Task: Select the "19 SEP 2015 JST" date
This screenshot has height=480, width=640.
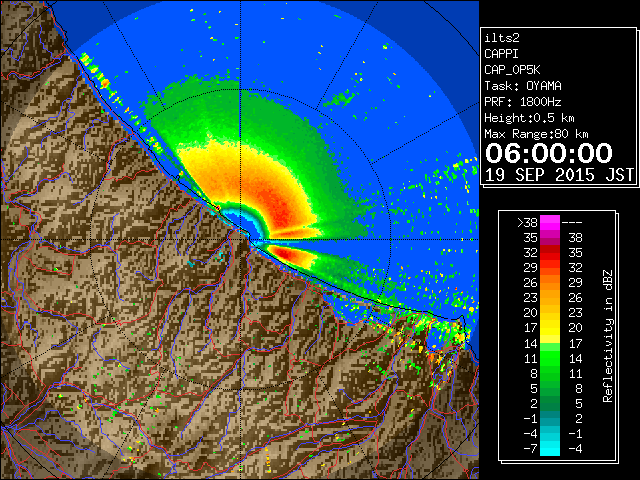Action: (x=559, y=175)
